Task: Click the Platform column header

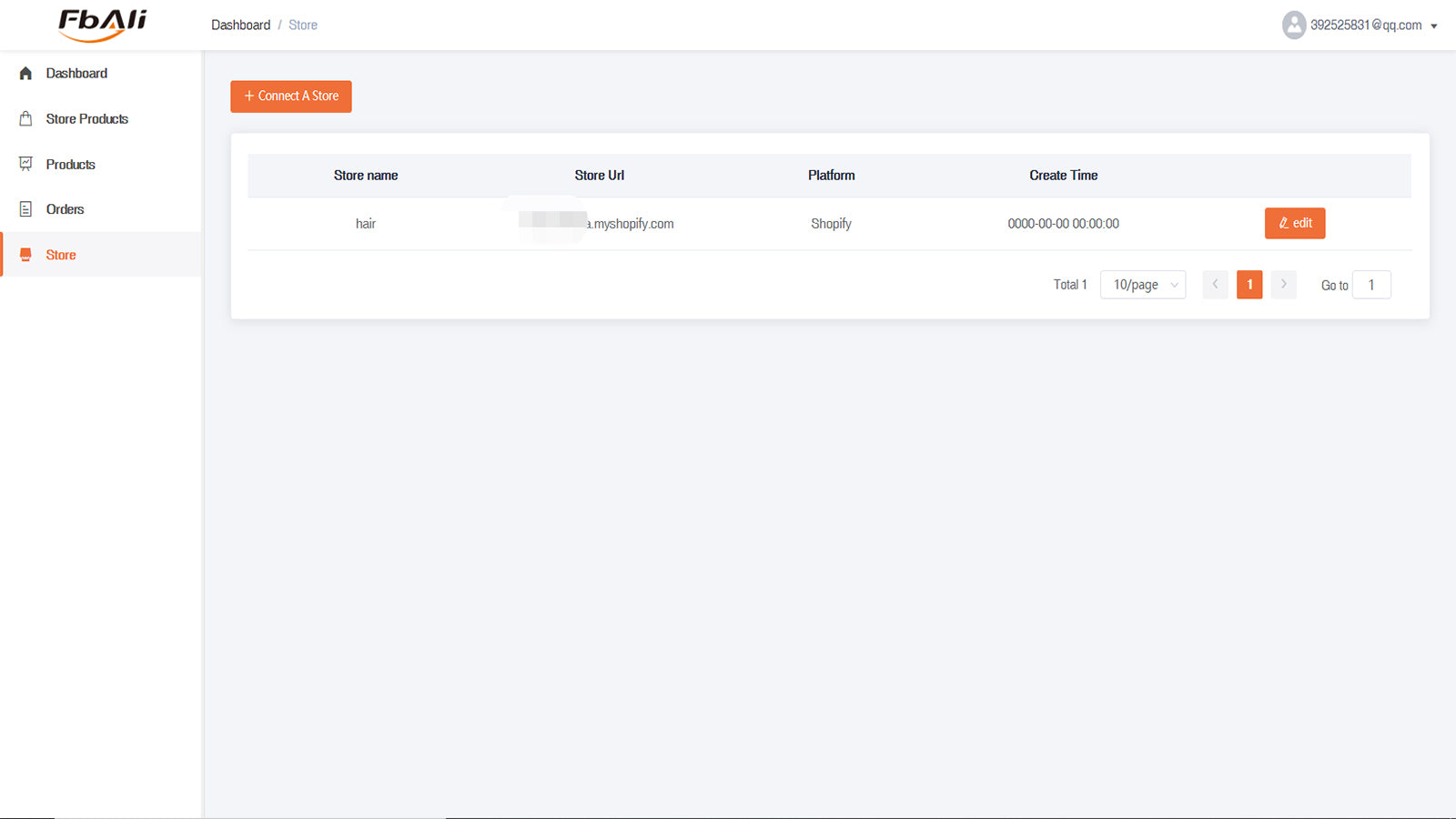Action: (x=832, y=176)
